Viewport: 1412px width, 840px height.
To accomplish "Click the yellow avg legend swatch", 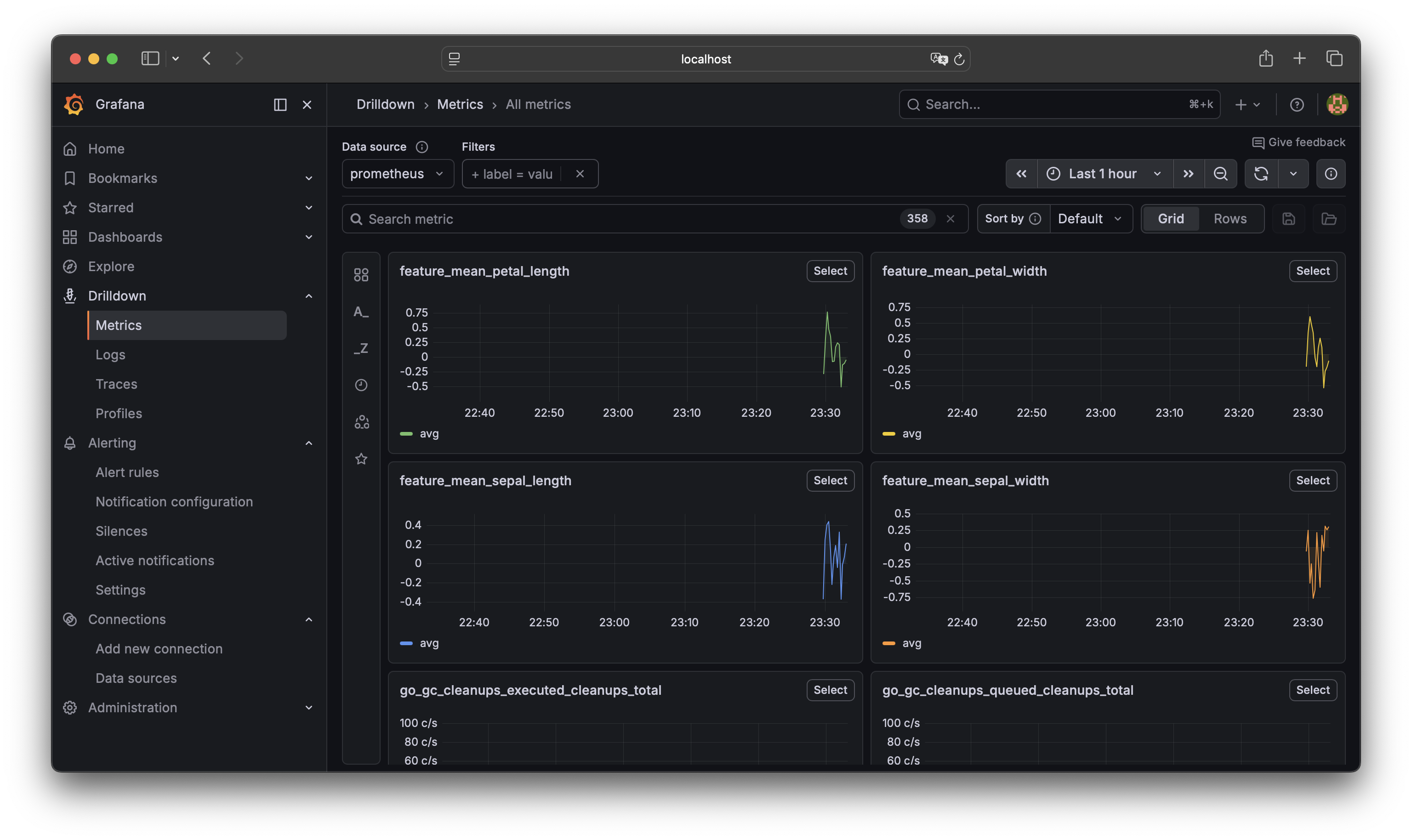I will [x=888, y=434].
